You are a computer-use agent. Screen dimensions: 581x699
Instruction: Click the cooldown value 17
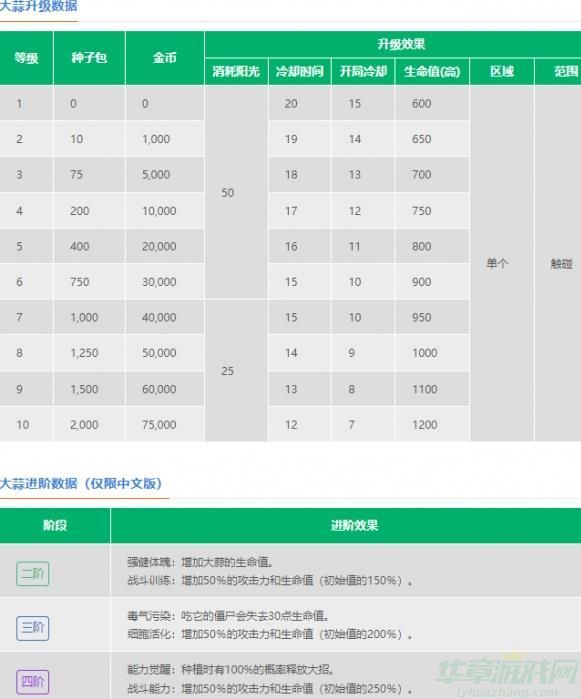click(x=291, y=211)
